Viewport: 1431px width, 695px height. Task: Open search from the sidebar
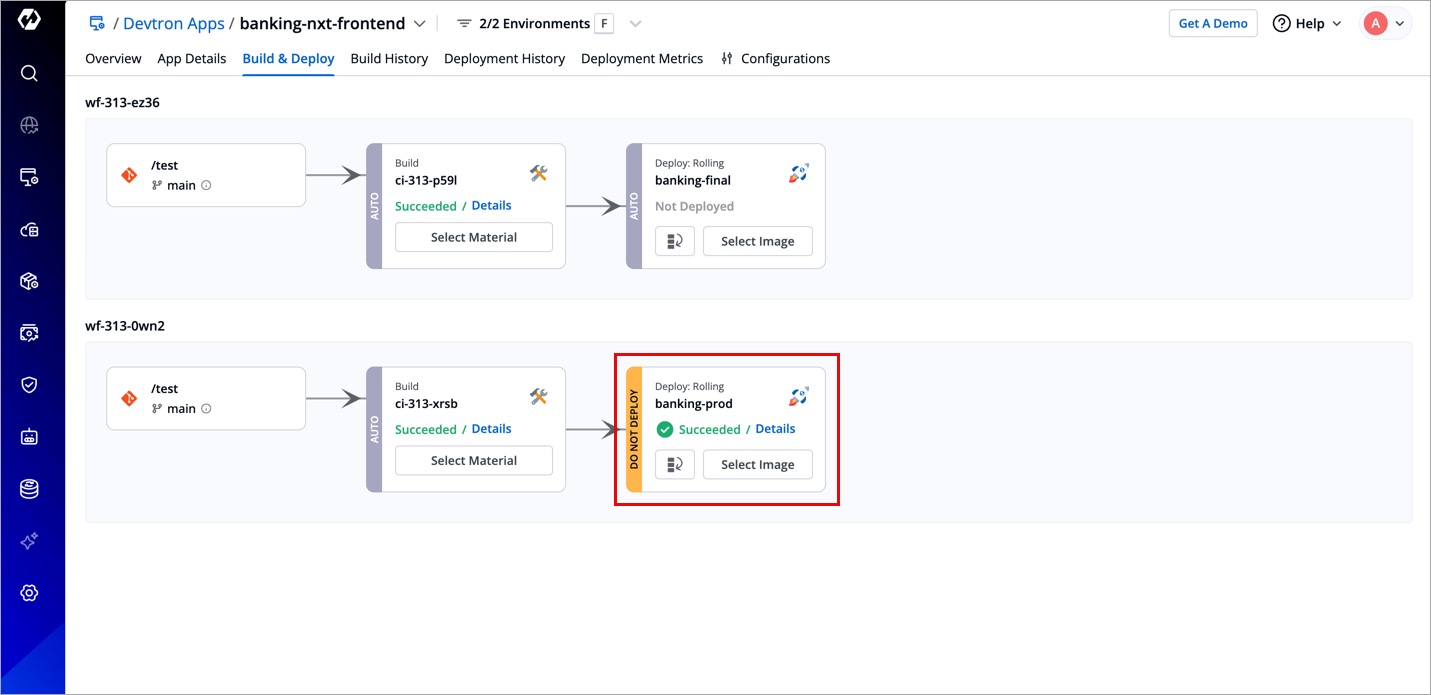pos(29,73)
